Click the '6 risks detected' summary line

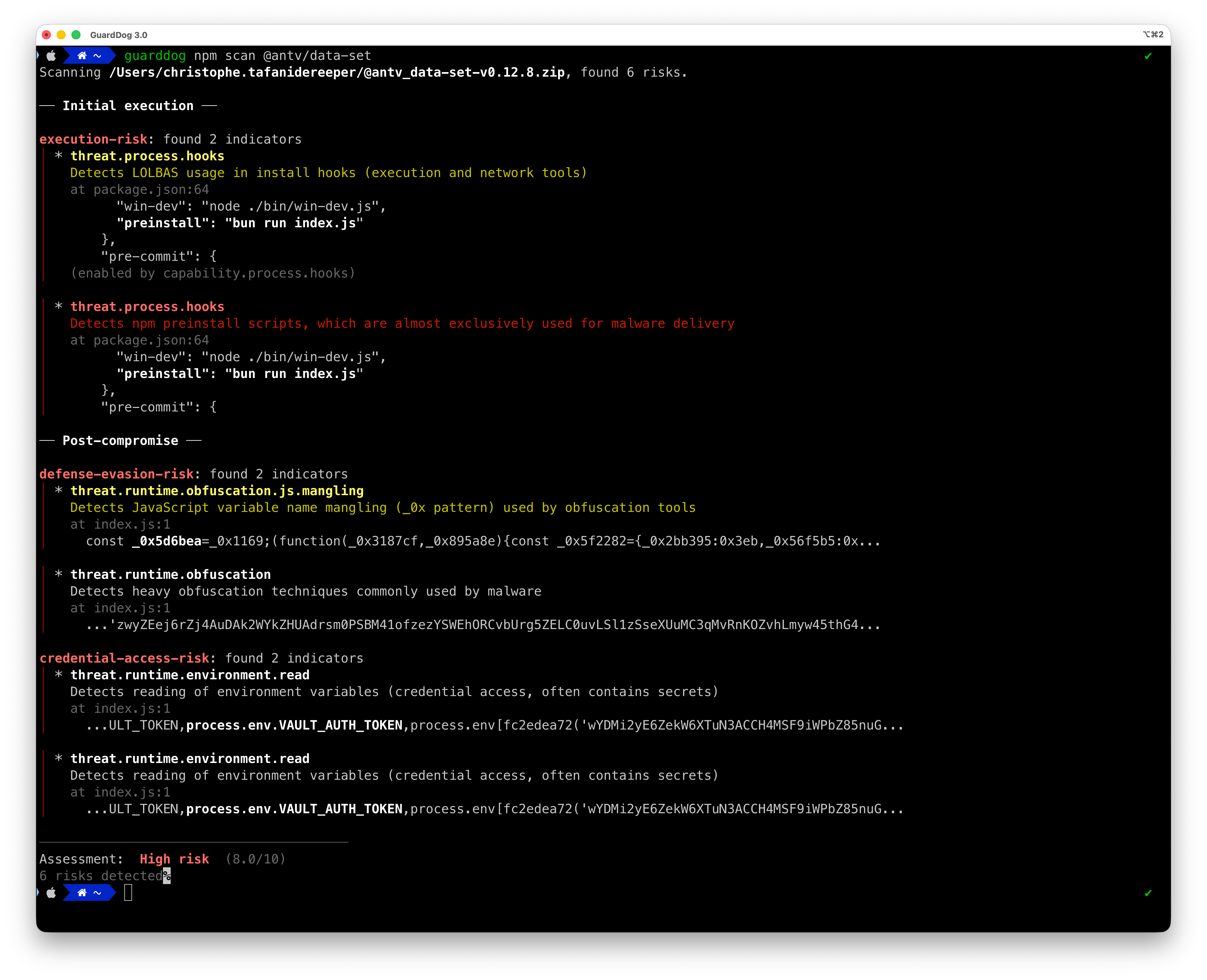click(x=100, y=876)
